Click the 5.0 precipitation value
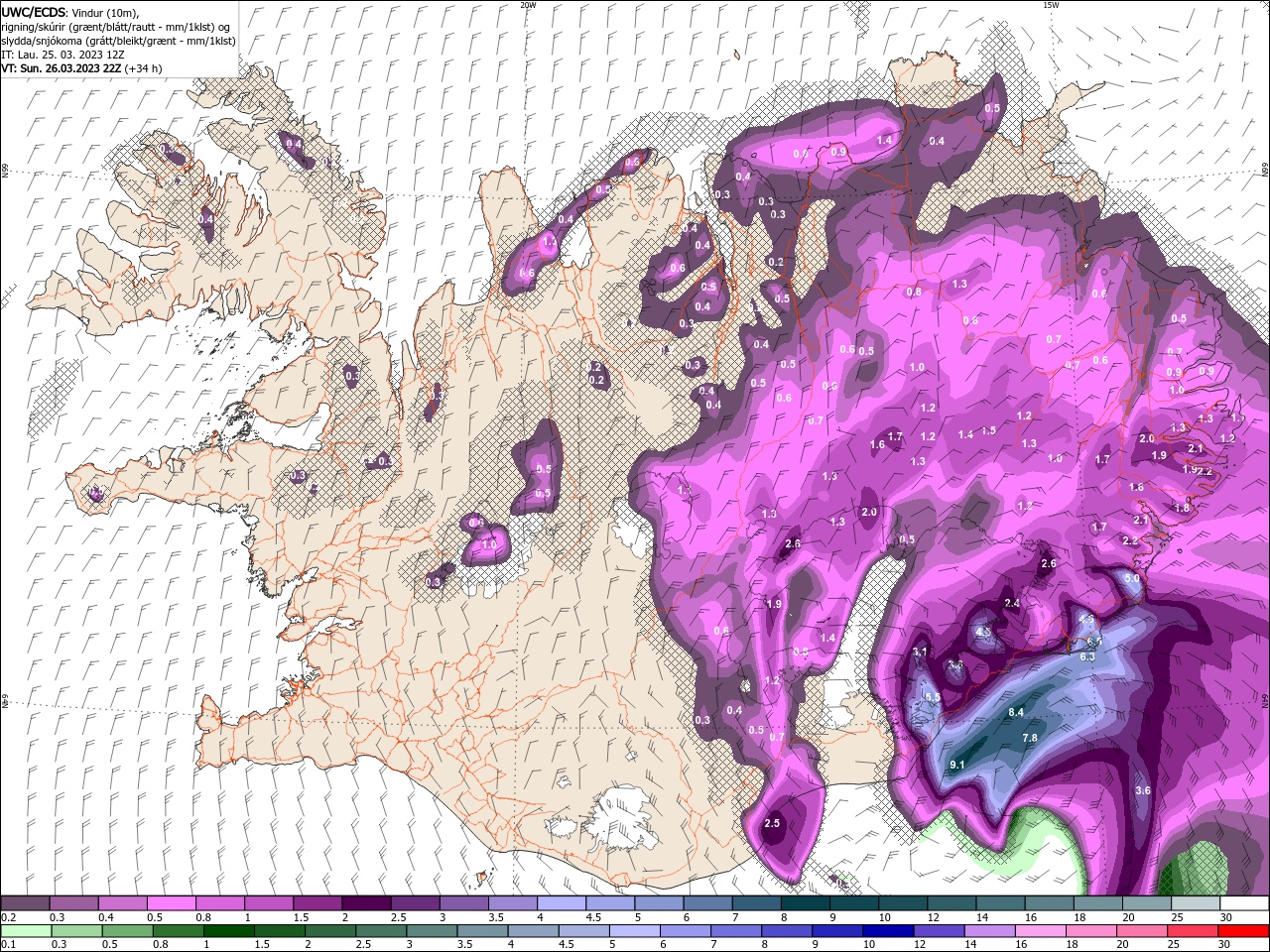 point(1132,577)
